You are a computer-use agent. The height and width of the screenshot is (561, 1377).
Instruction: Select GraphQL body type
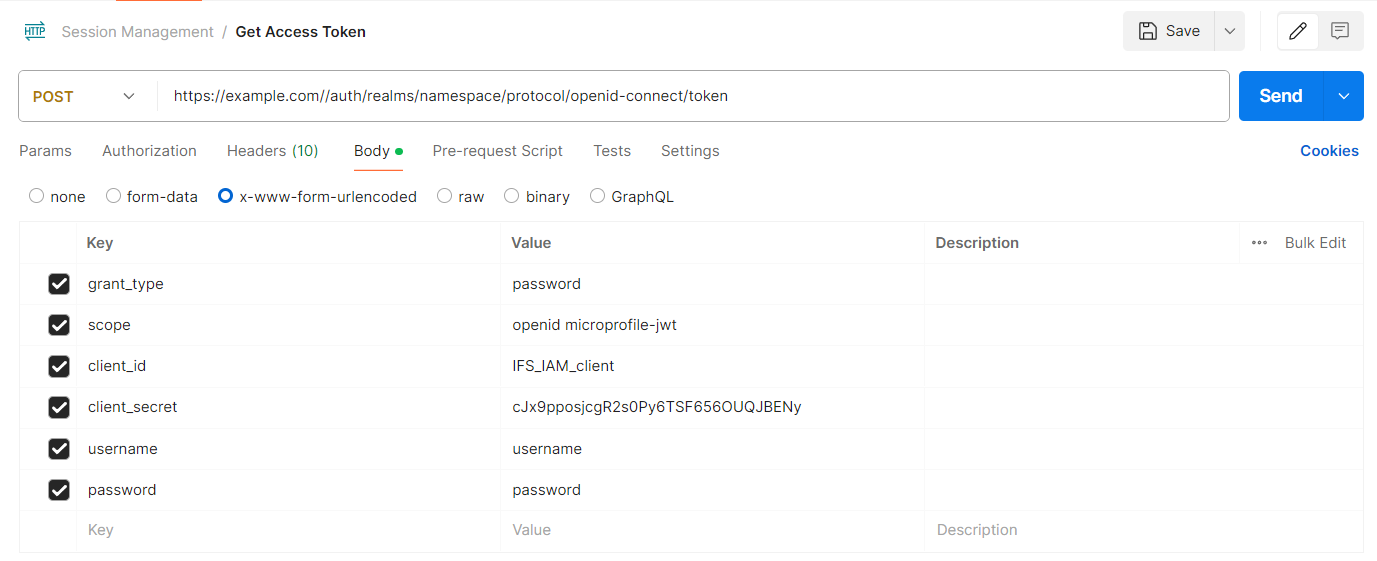click(598, 197)
